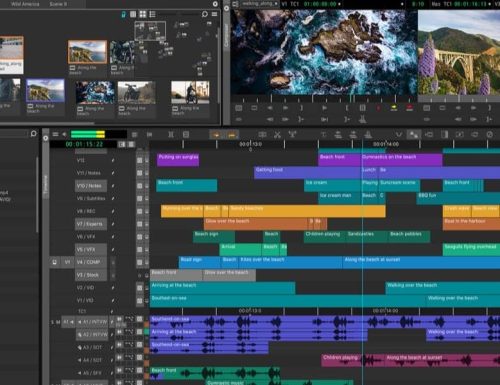Select the V7 / Experts track
This screenshot has height=385, width=500.
coord(91,224)
